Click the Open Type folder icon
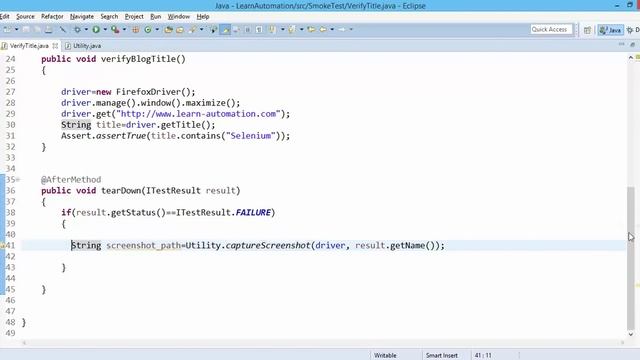The image size is (640, 360). (x=168, y=29)
